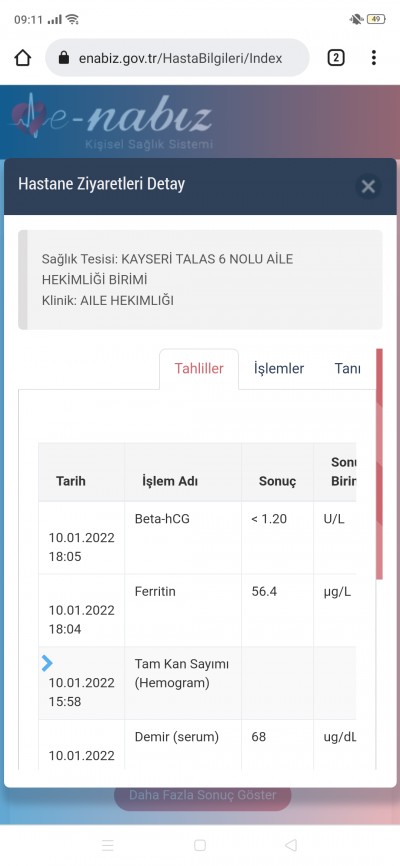Close the Hastane Ziyaretleri Detay dialog
Screen dimensions: 400x866
pos(368,187)
